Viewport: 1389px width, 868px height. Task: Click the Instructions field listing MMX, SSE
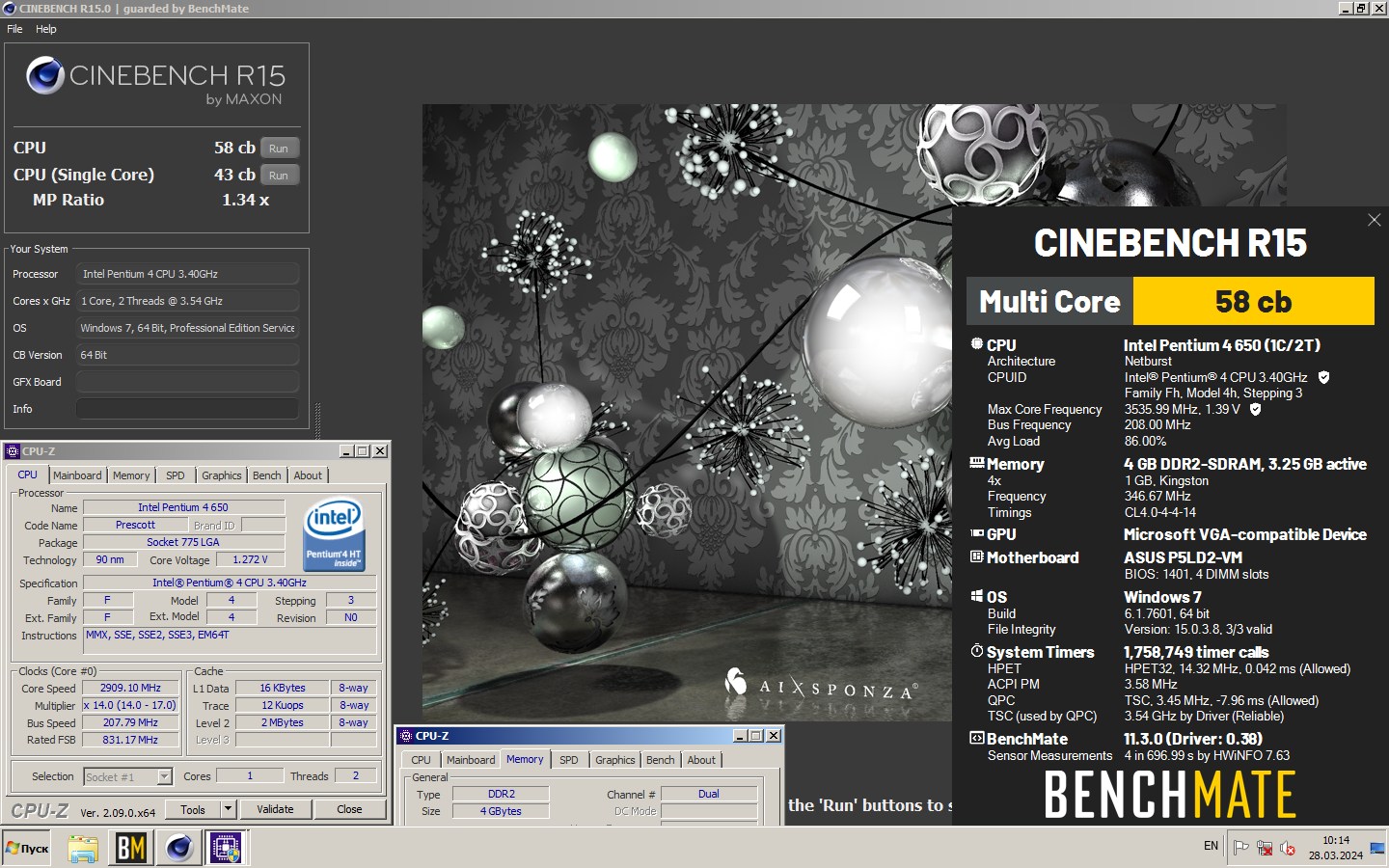[229, 640]
